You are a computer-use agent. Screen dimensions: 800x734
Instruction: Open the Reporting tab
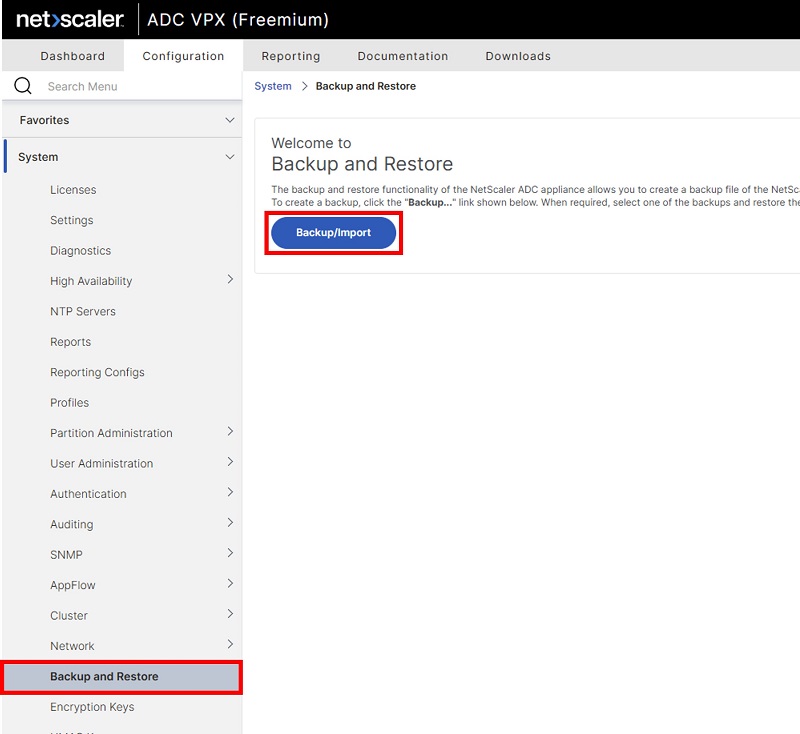[x=291, y=56]
